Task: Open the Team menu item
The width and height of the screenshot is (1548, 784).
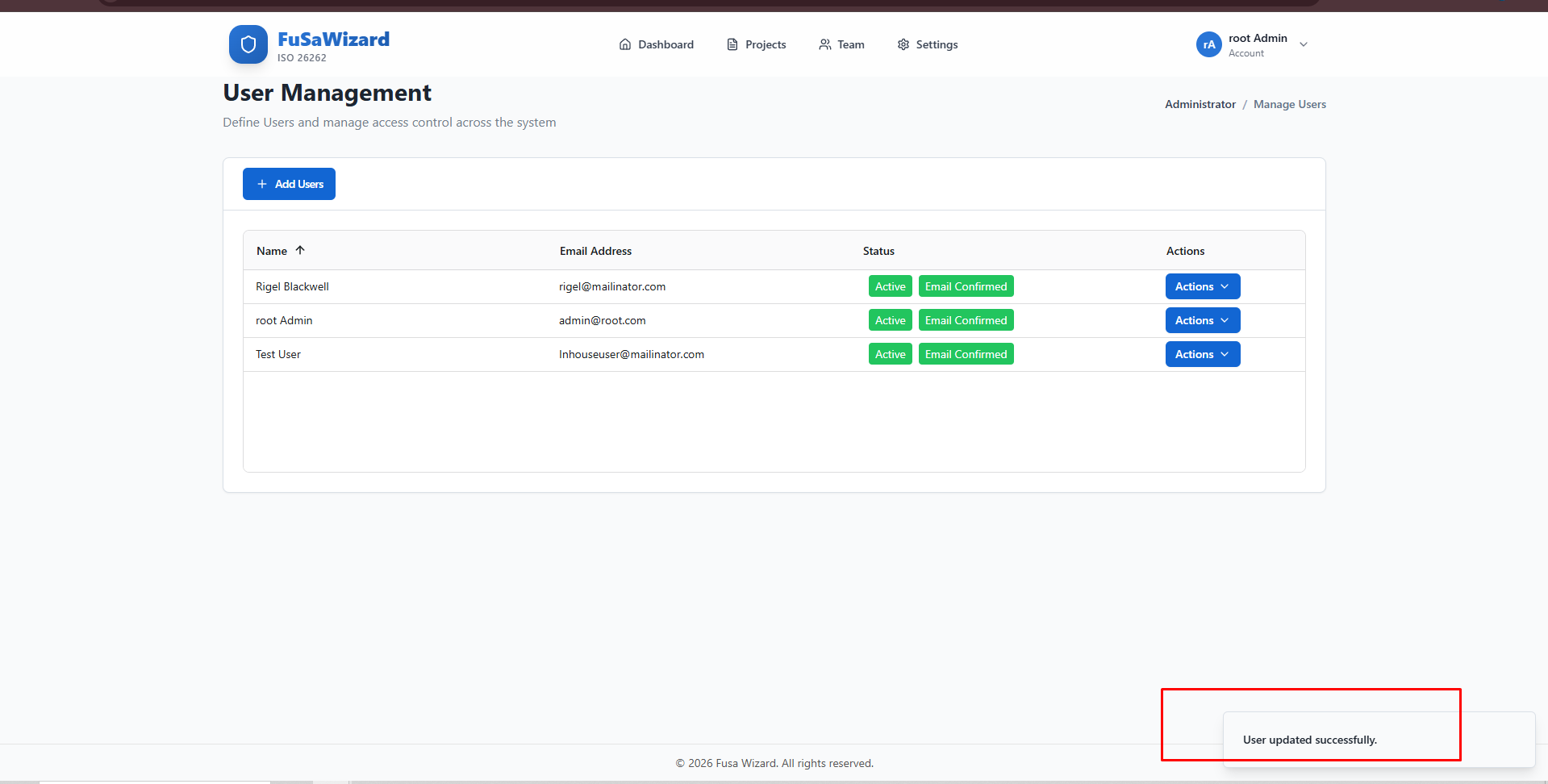Action: tap(850, 44)
